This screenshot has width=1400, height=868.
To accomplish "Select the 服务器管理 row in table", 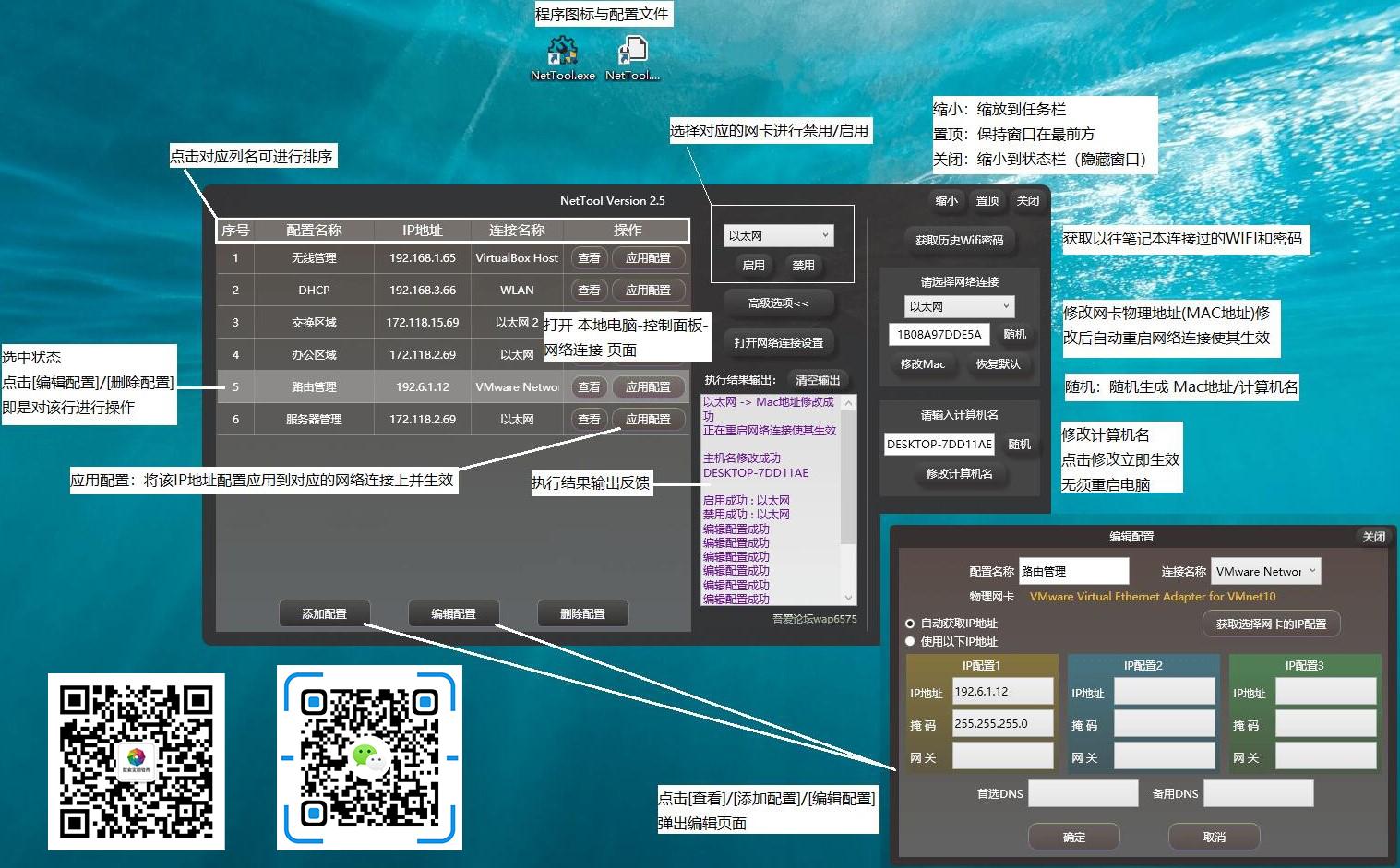I will (314, 420).
